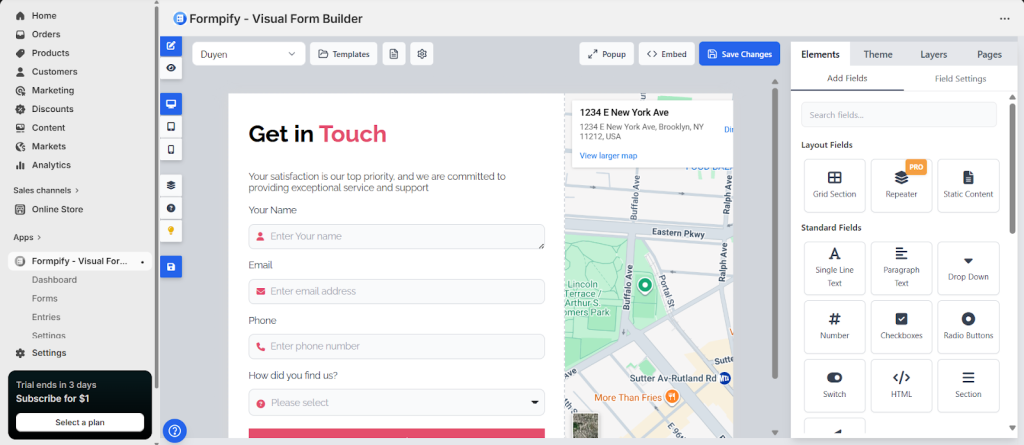
Task: Select the desktop preview icon
Action: pyautogui.click(x=171, y=104)
